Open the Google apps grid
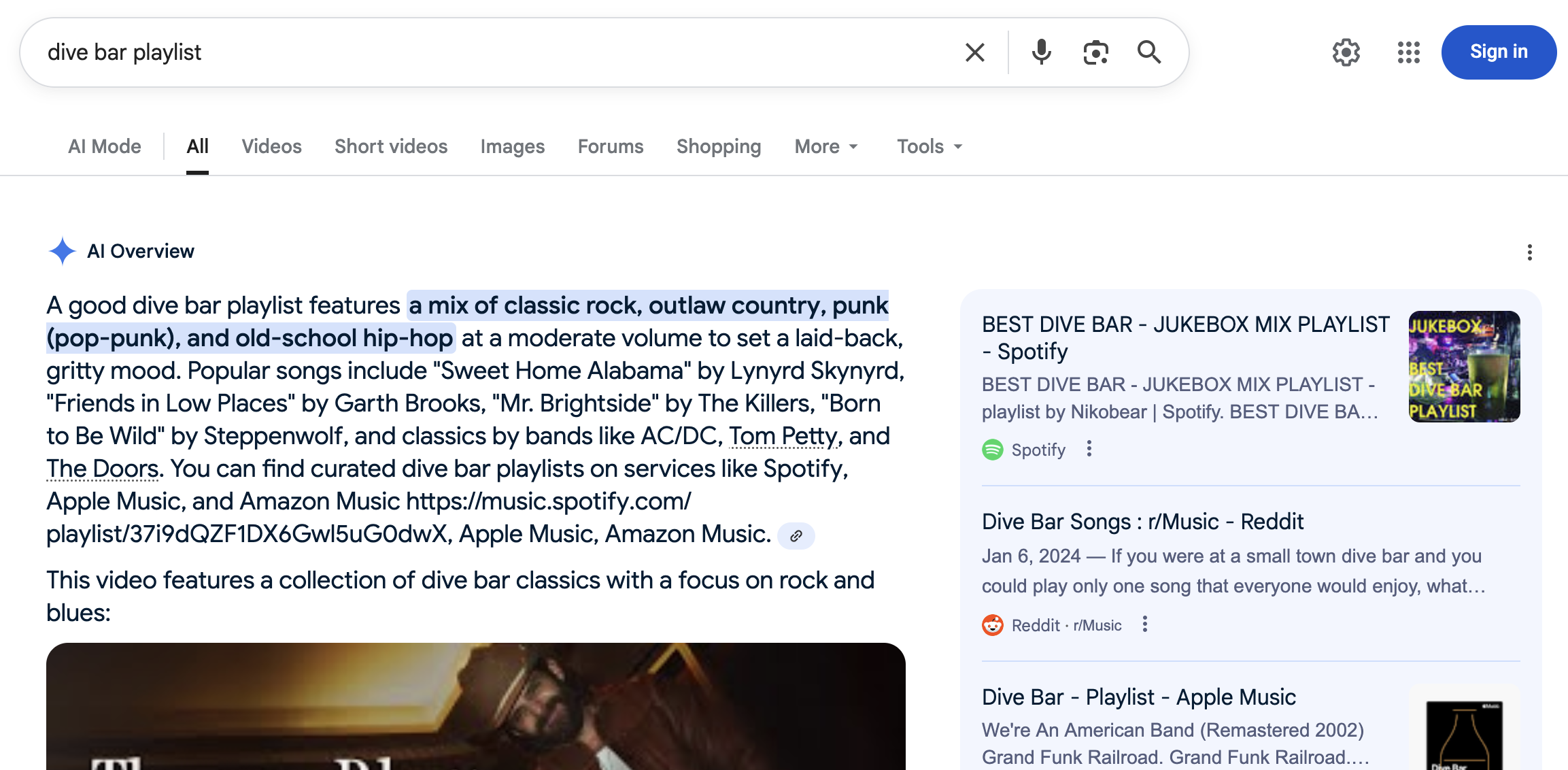 point(1408,52)
